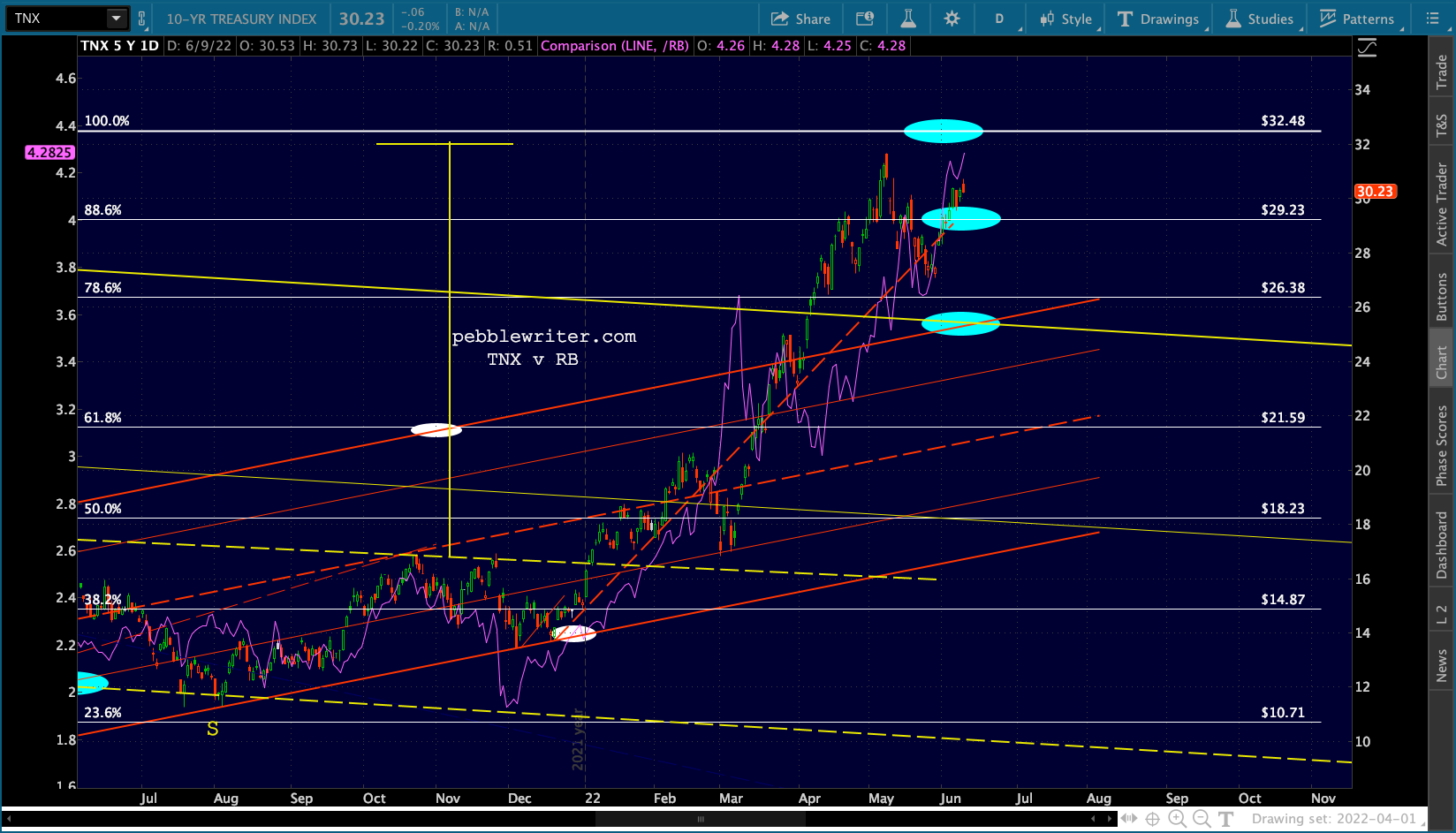Open the Style menu

[1066, 19]
